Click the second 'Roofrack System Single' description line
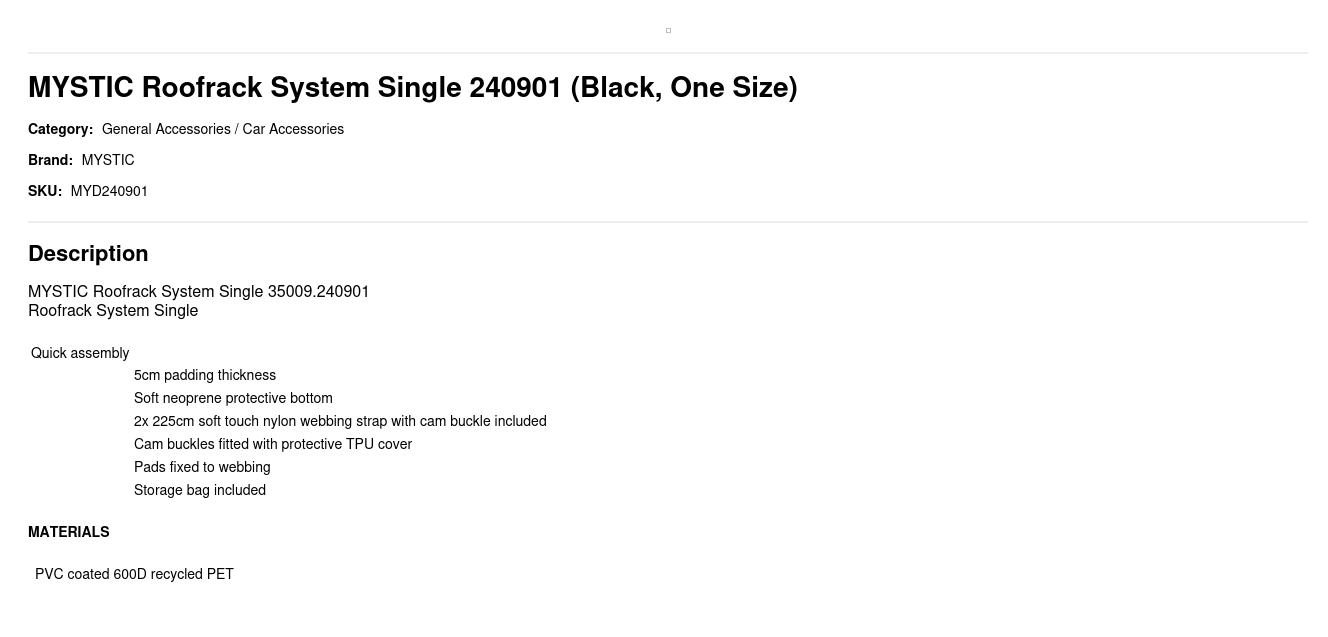The height and width of the screenshot is (637, 1328). pos(113,311)
